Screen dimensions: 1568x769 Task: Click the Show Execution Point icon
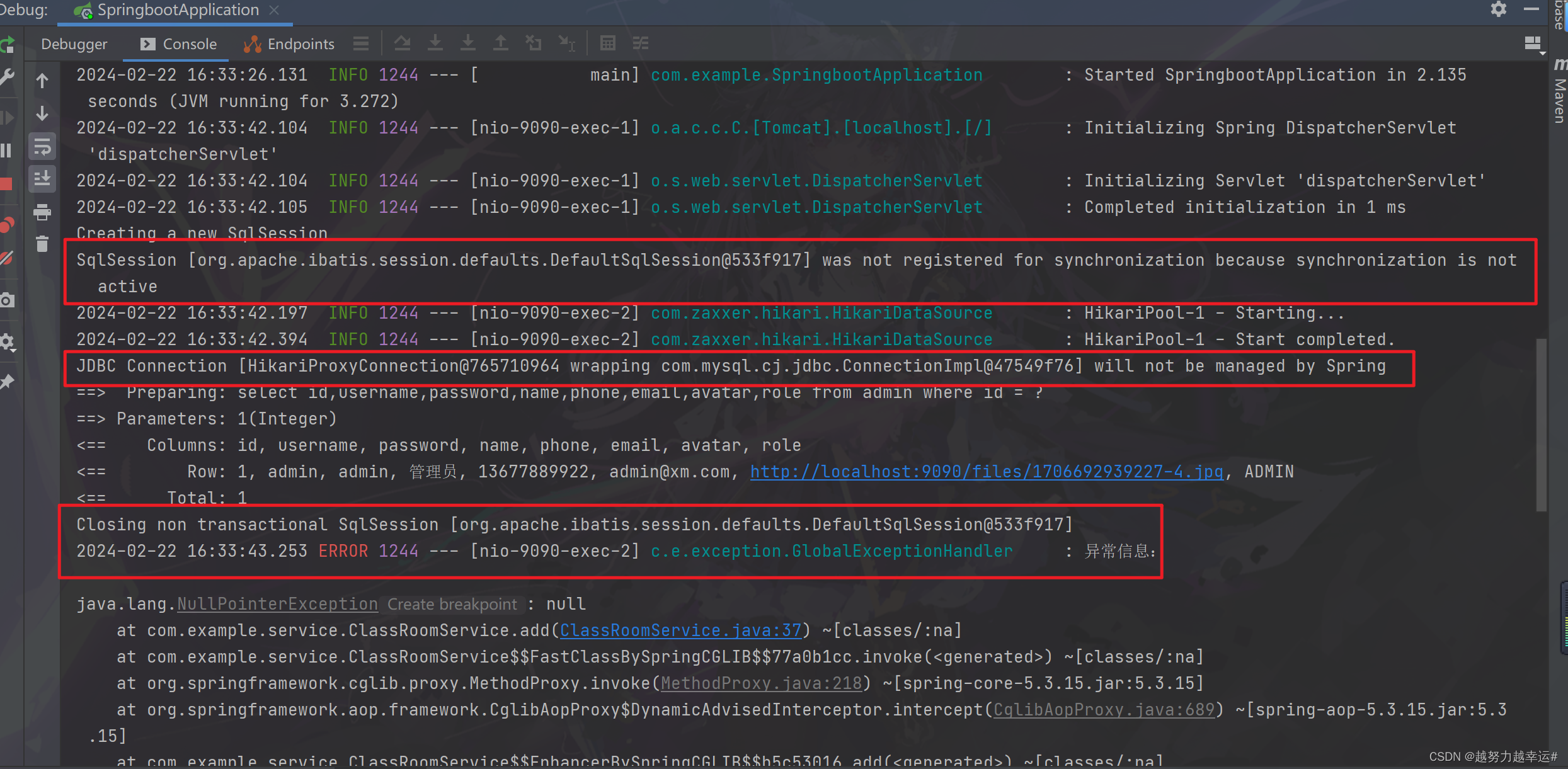361,43
